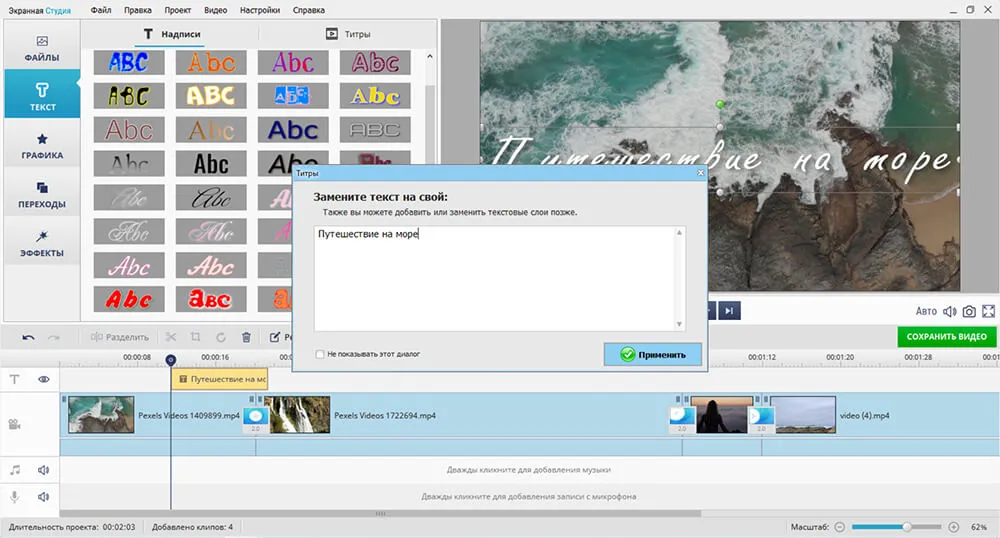Select the silhouette clip thumbnail

click(722, 414)
